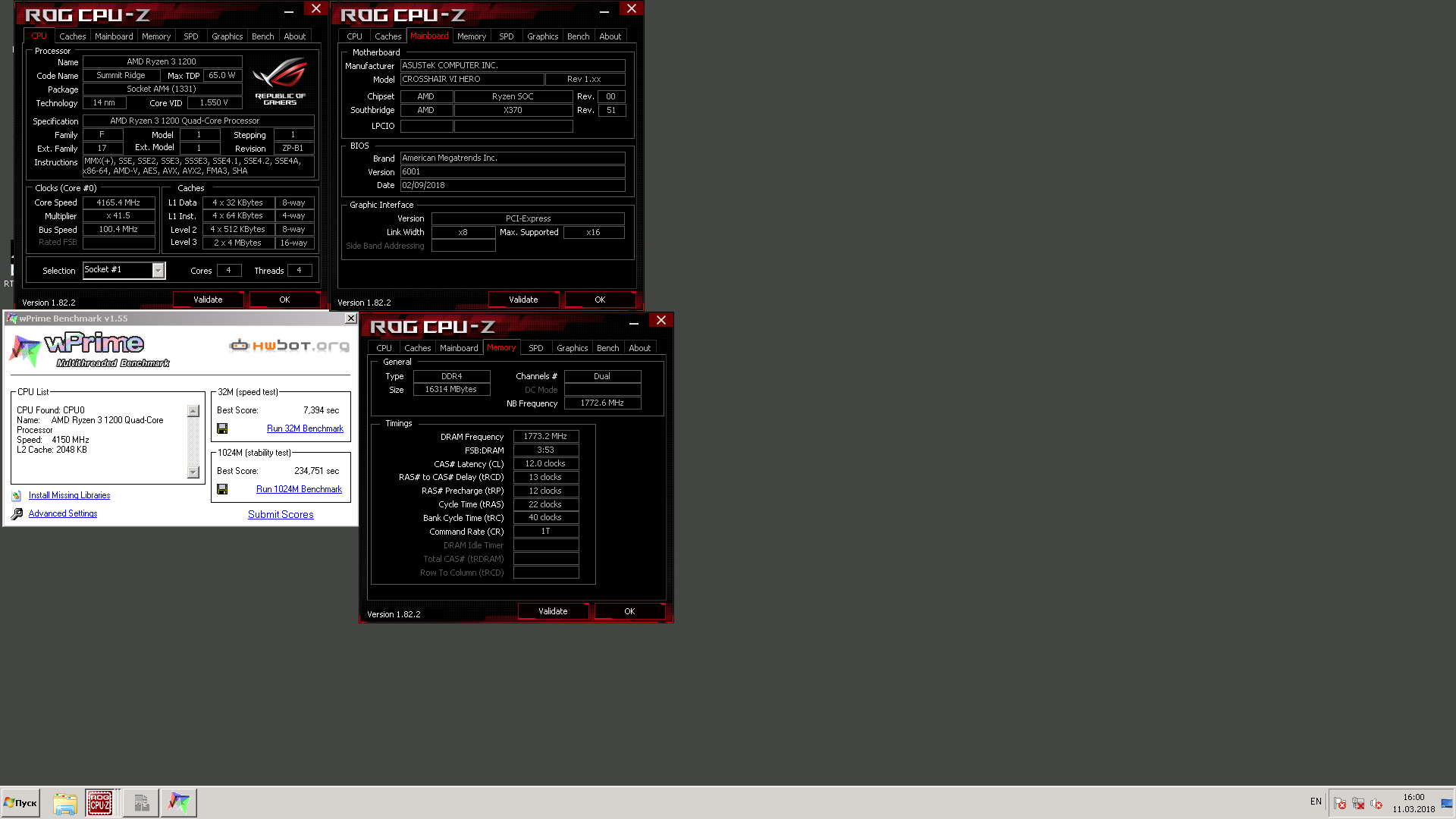Image resolution: width=1456 pixels, height=819 pixels.
Task: Click the wPrime title bar icon
Action: (11, 318)
